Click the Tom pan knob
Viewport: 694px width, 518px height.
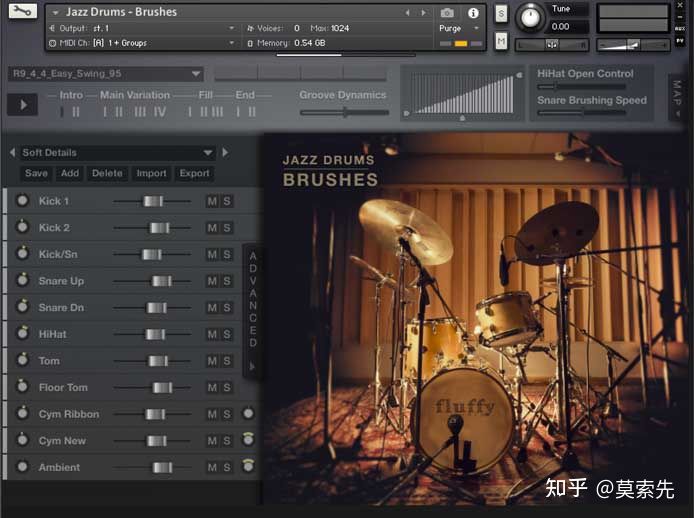click(22, 360)
